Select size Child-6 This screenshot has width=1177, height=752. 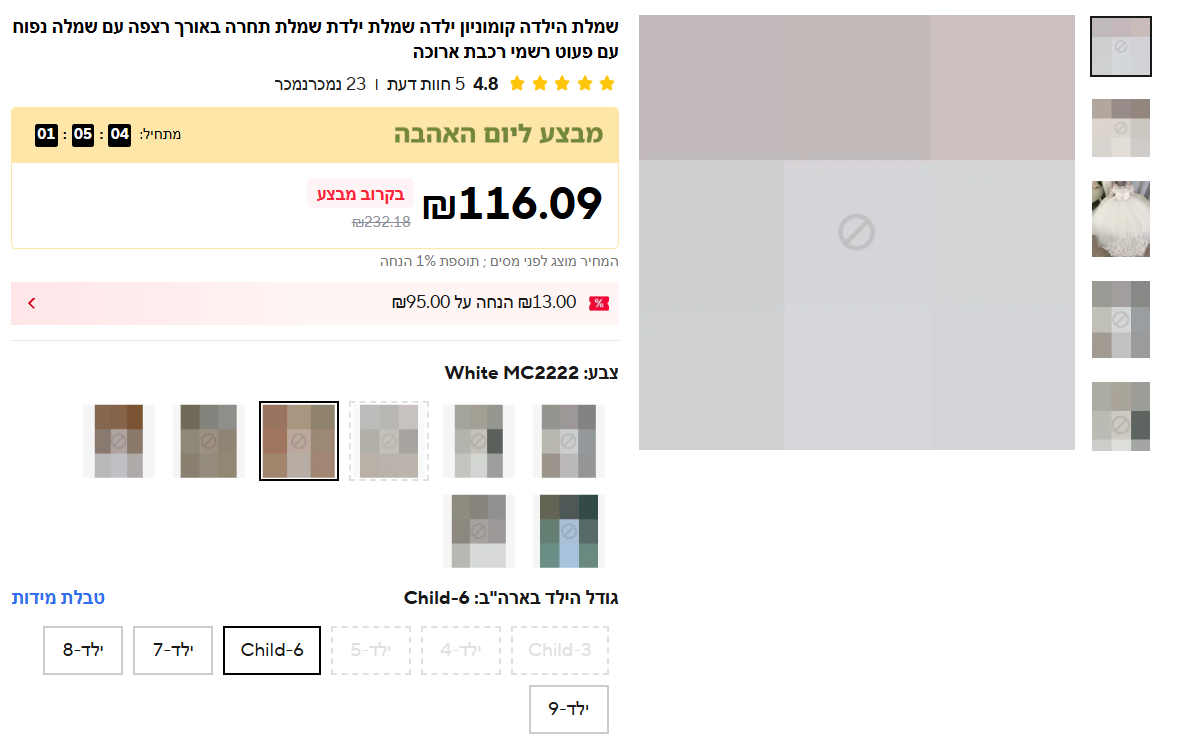click(272, 650)
